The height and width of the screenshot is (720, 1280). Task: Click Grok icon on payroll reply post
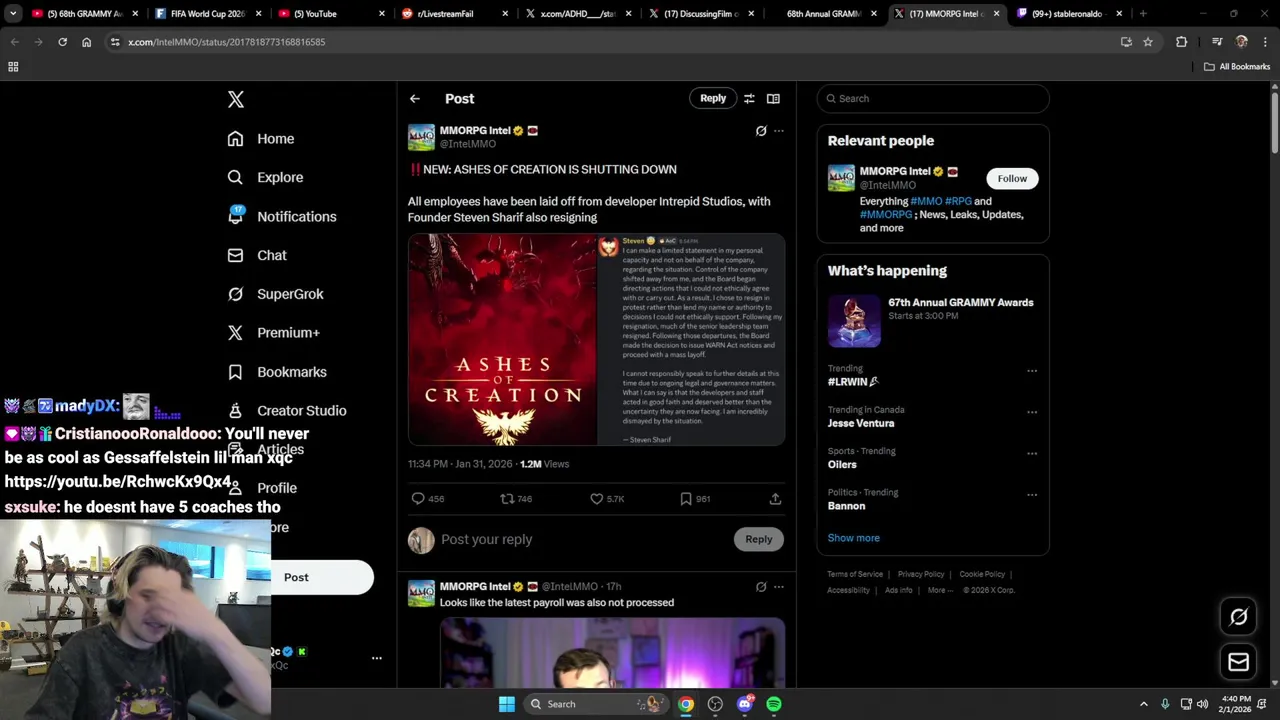click(761, 587)
